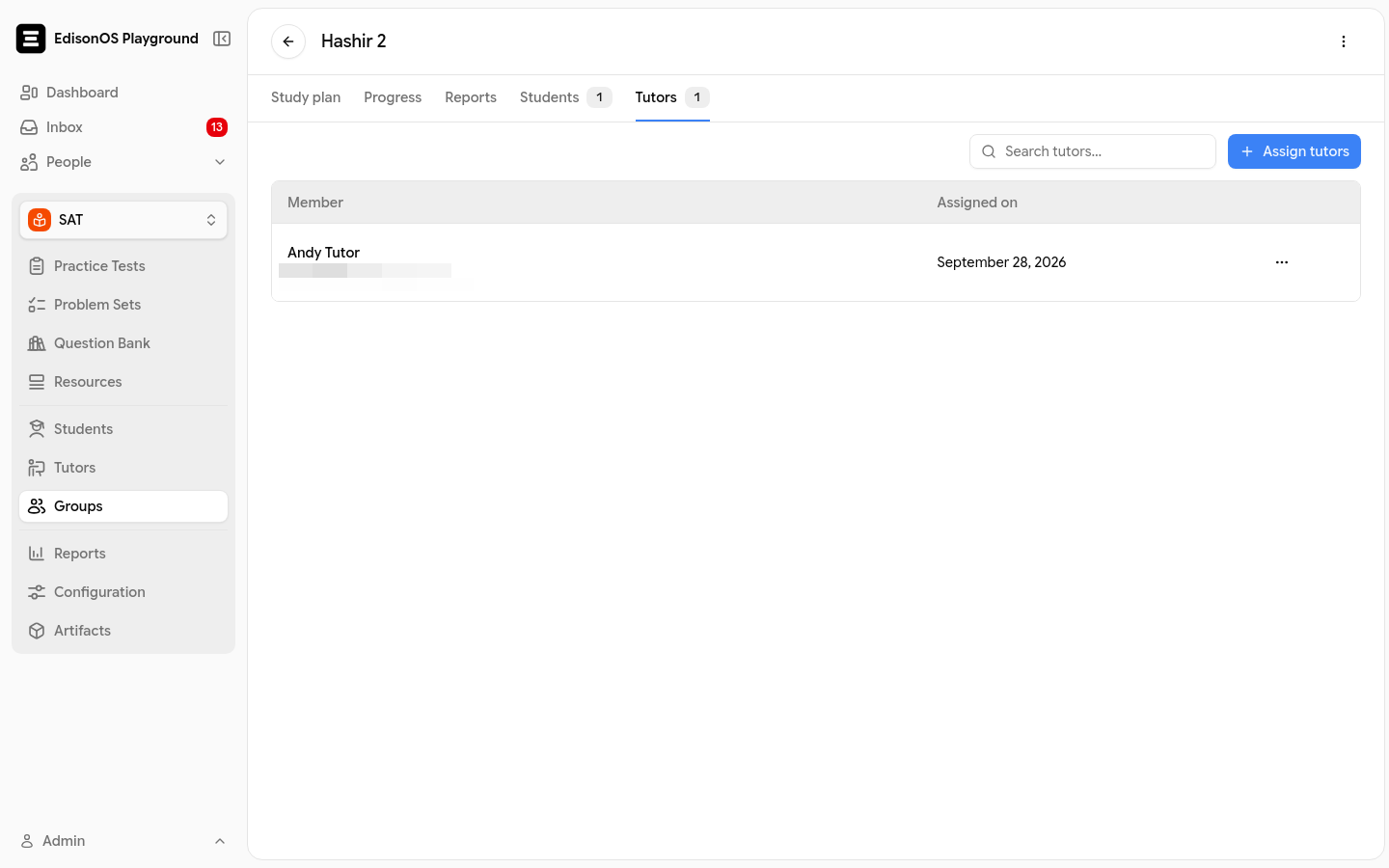This screenshot has height=868, width=1389.
Task: Open Tutors in the sidebar
Action: (x=123, y=468)
